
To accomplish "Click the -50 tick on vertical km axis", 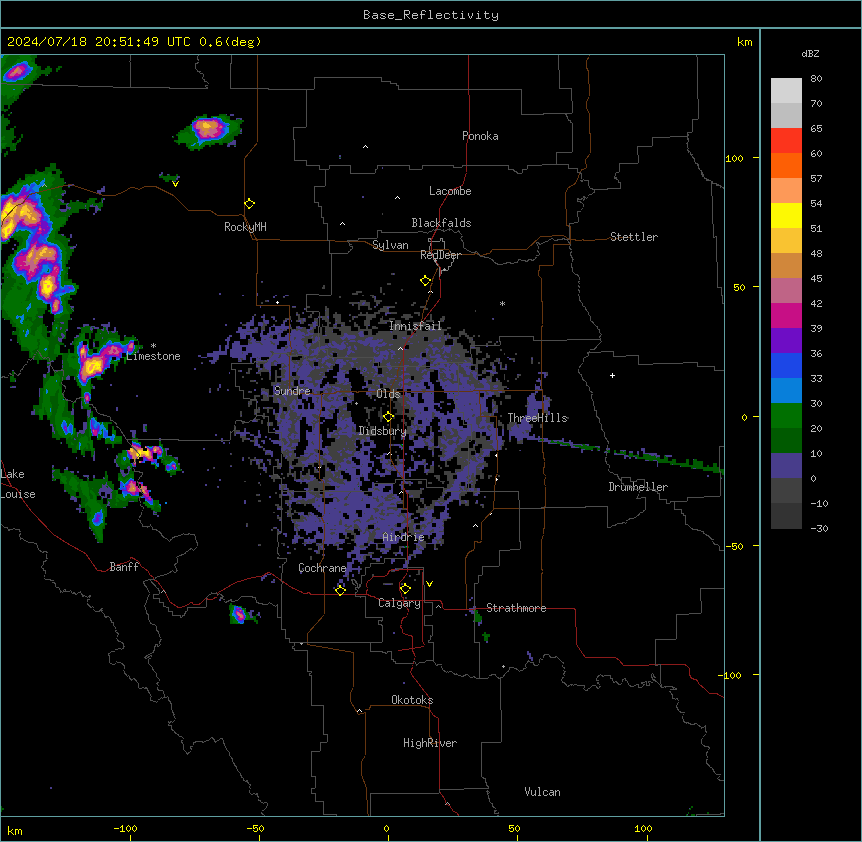I will pos(734,546).
